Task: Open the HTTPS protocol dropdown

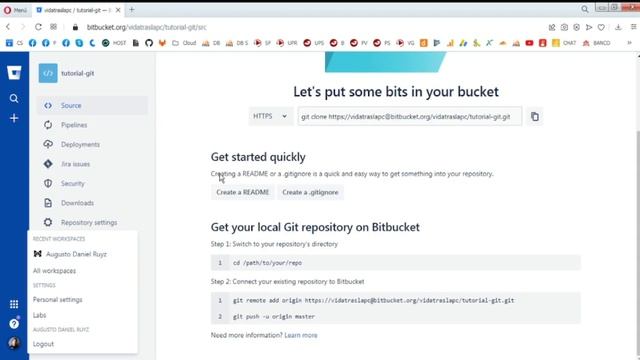Action: 270,116
